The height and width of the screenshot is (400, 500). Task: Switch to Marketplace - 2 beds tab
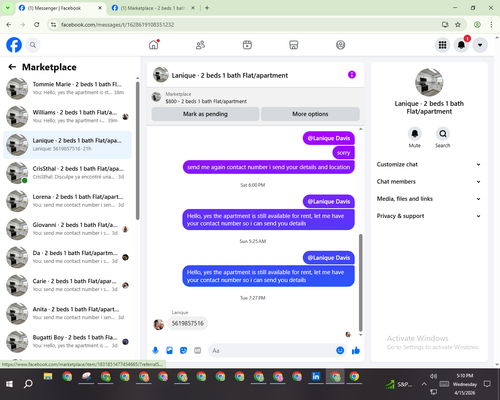(x=153, y=8)
